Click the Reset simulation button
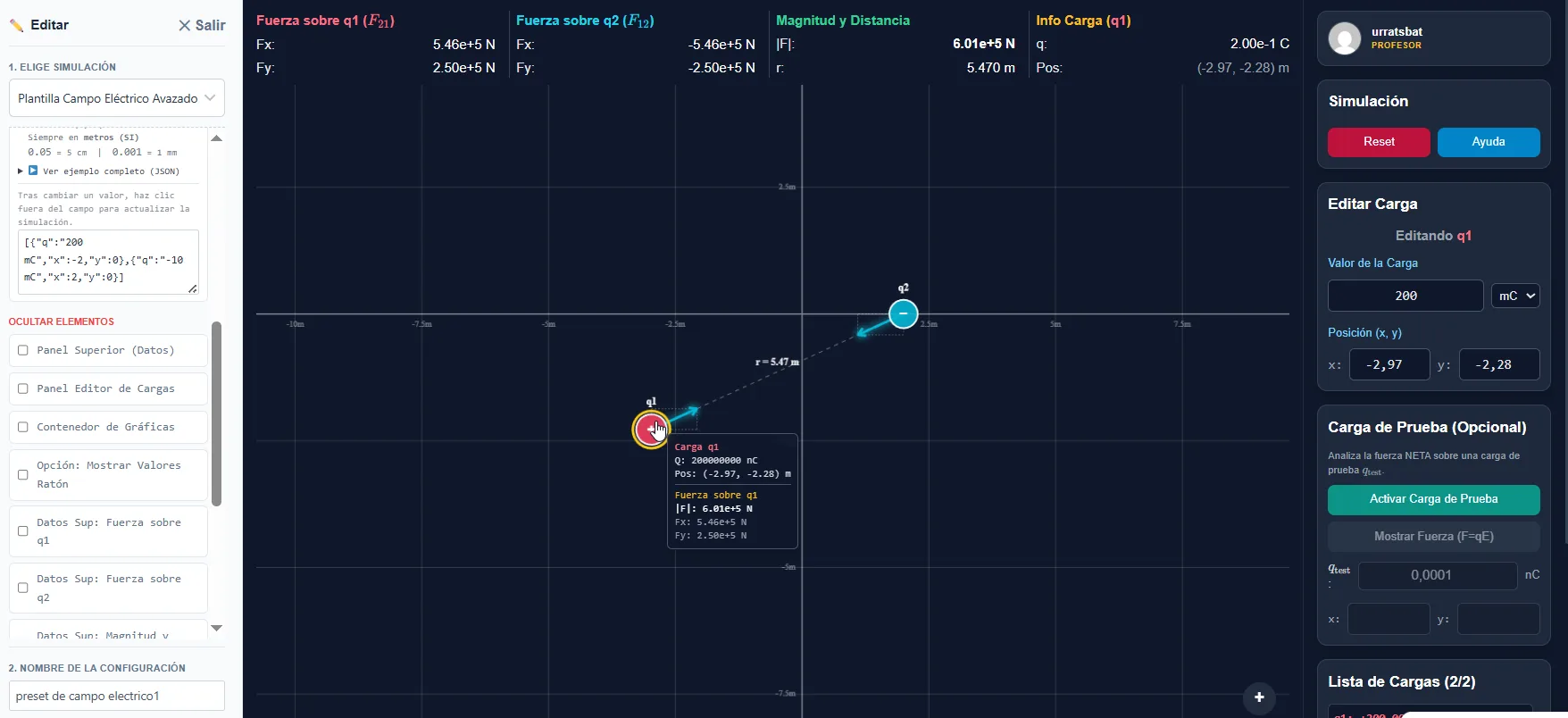This screenshot has width=1568, height=718. [x=1379, y=142]
